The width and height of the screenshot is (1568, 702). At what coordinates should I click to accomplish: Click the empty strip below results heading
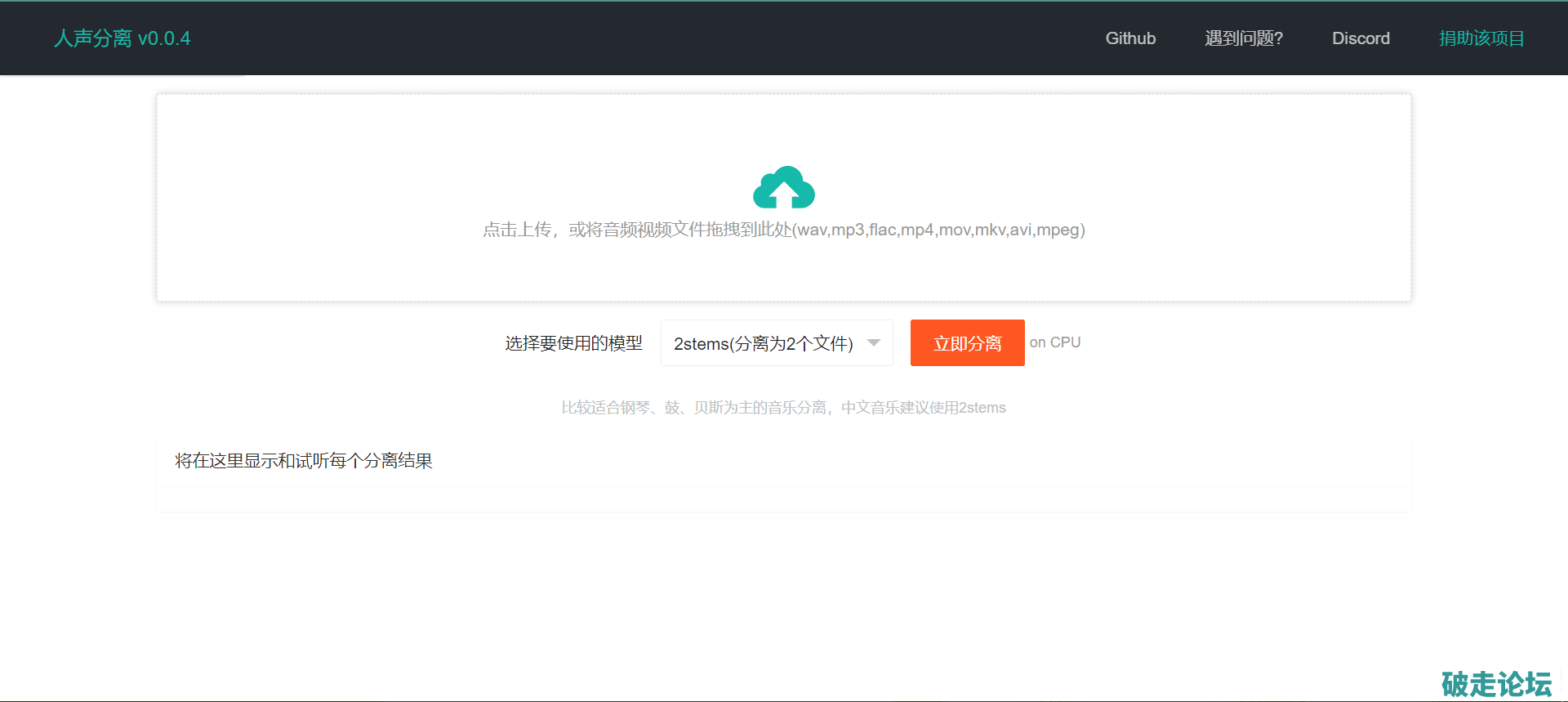click(783, 499)
